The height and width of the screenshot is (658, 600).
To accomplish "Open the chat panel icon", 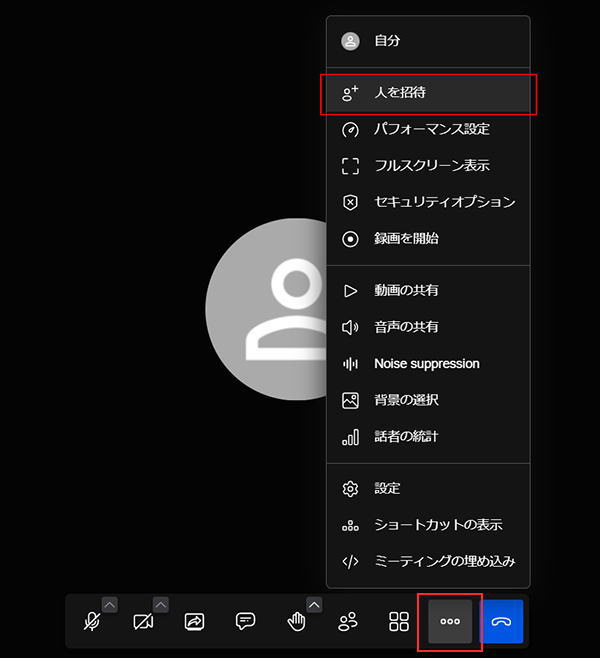I will 245,622.
